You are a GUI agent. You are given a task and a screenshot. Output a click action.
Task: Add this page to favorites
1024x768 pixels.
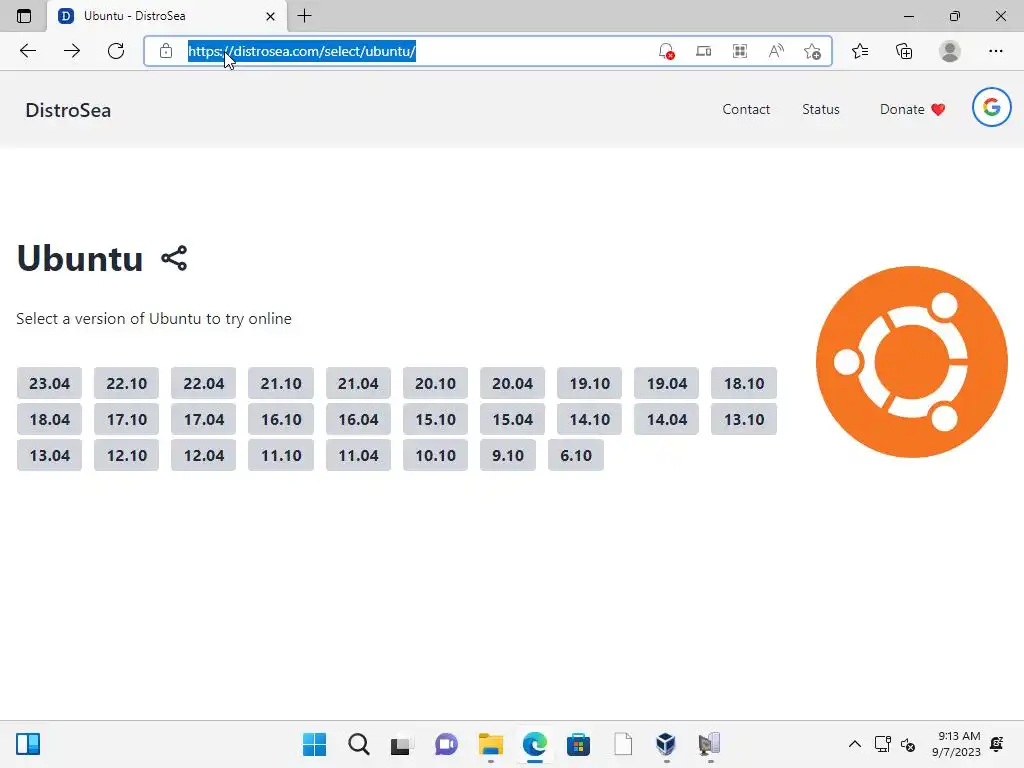pos(812,51)
